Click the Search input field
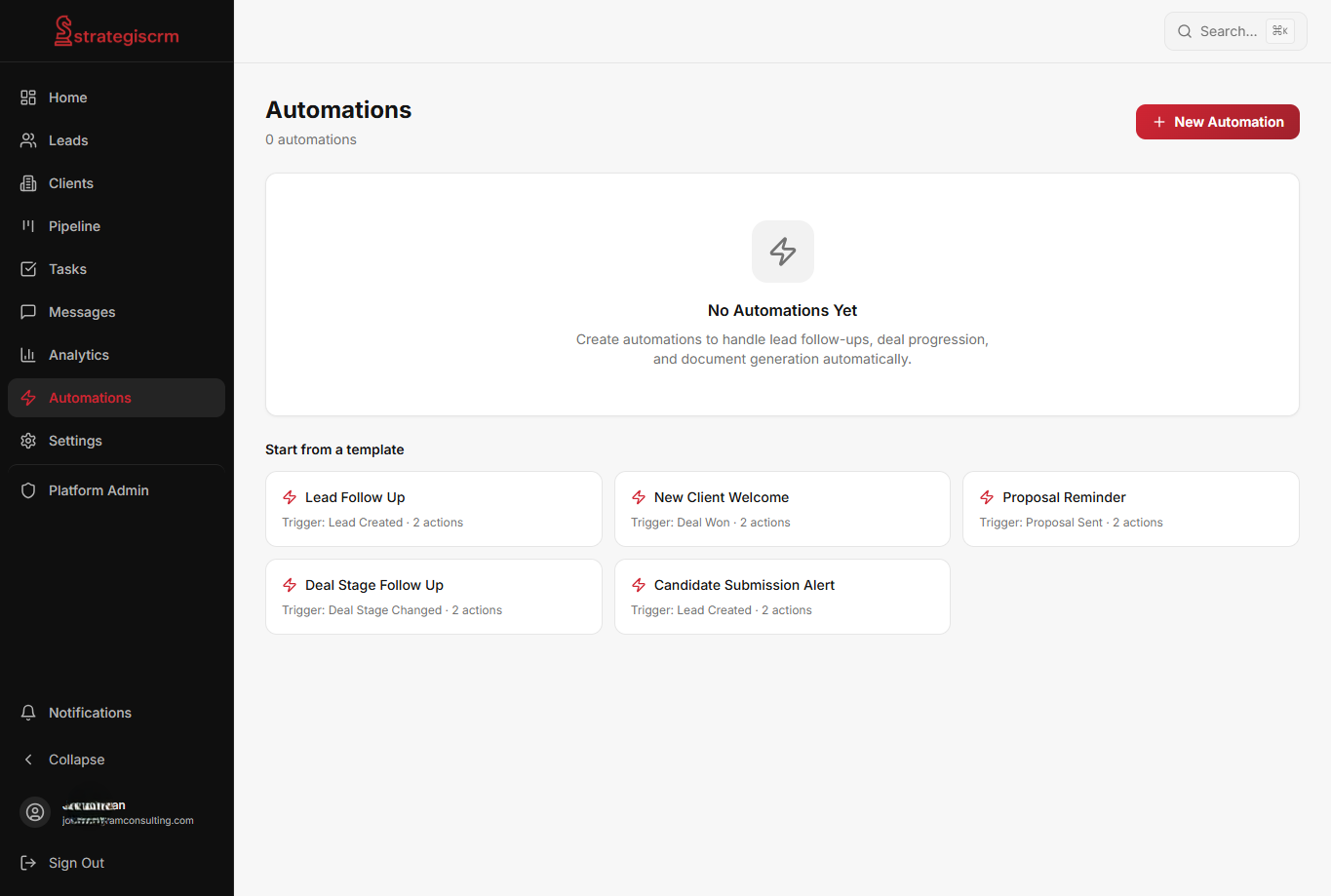The height and width of the screenshot is (896, 1331). coord(1235,31)
